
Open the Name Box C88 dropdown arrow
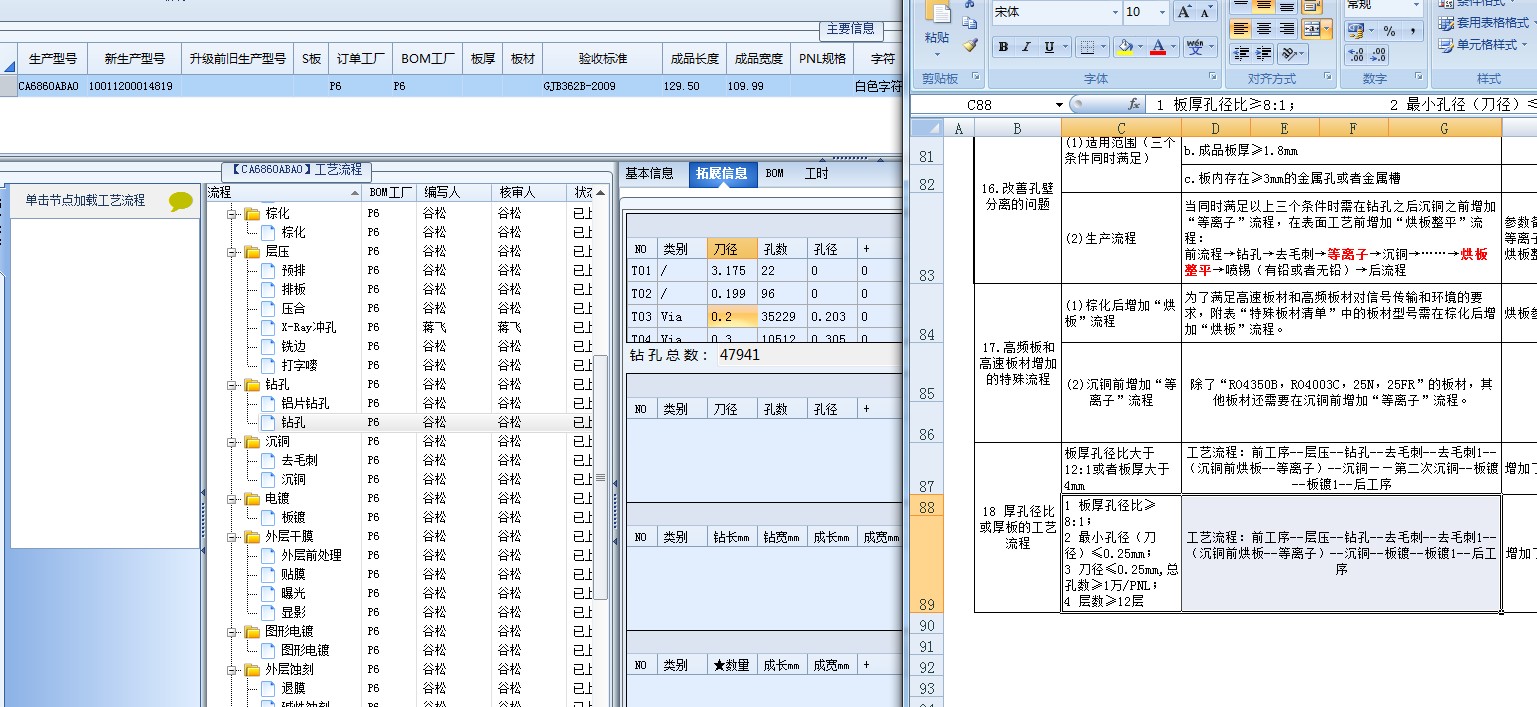click(1060, 104)
